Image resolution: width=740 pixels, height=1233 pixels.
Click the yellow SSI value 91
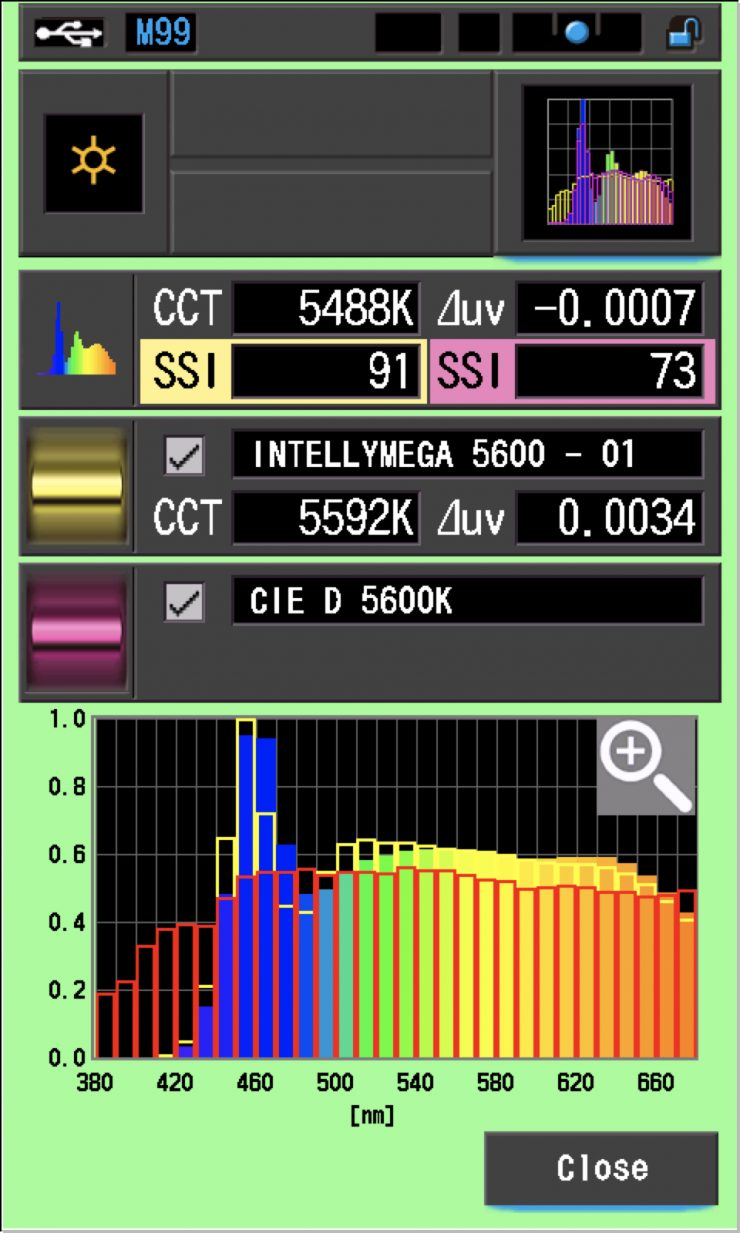point(326,372)
